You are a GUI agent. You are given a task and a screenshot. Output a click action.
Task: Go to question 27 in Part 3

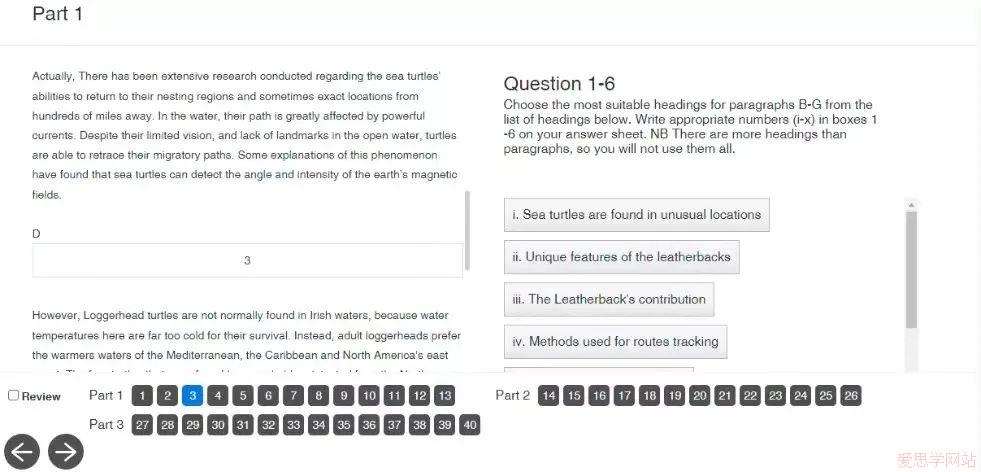coord(142,426)
